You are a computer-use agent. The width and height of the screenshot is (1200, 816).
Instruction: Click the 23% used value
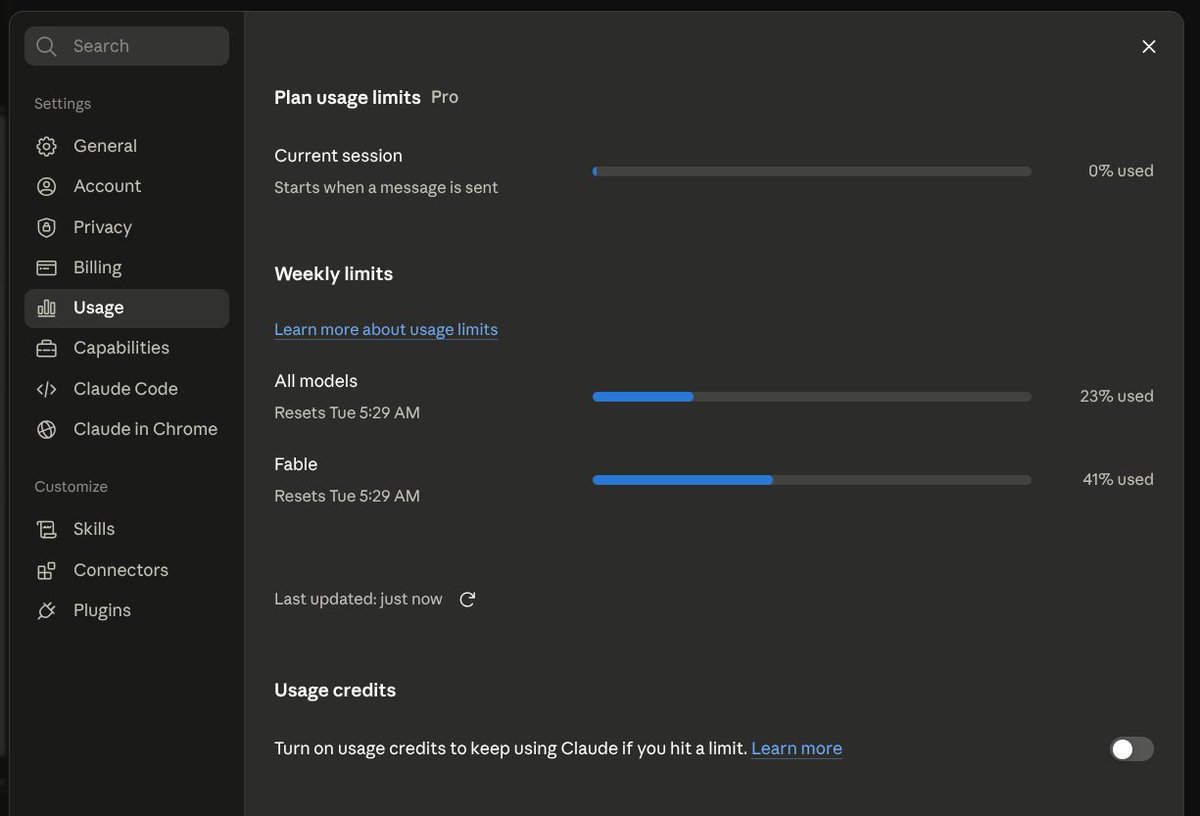(1117, 396)
